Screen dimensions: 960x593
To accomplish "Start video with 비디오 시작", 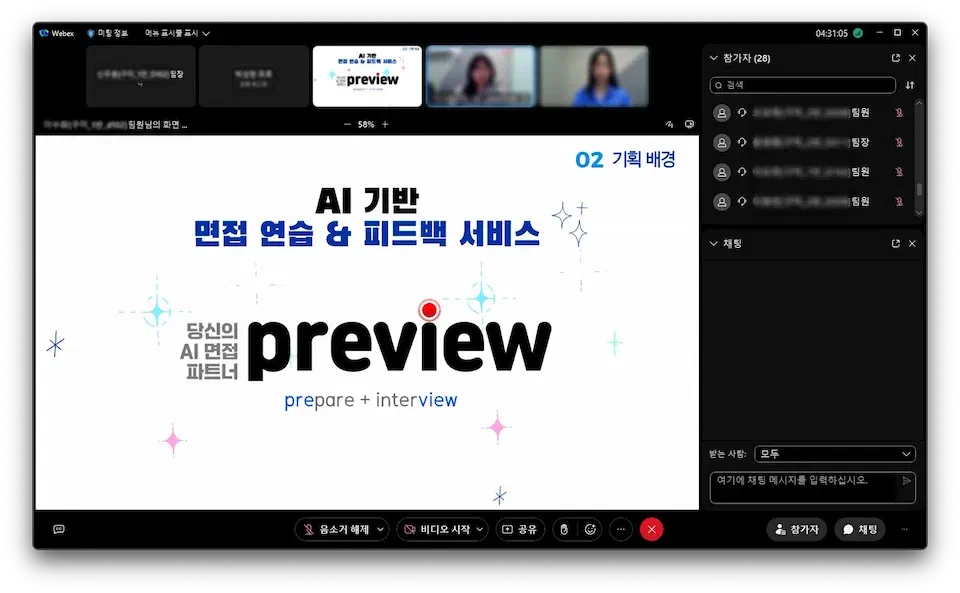I will [435, 529].
